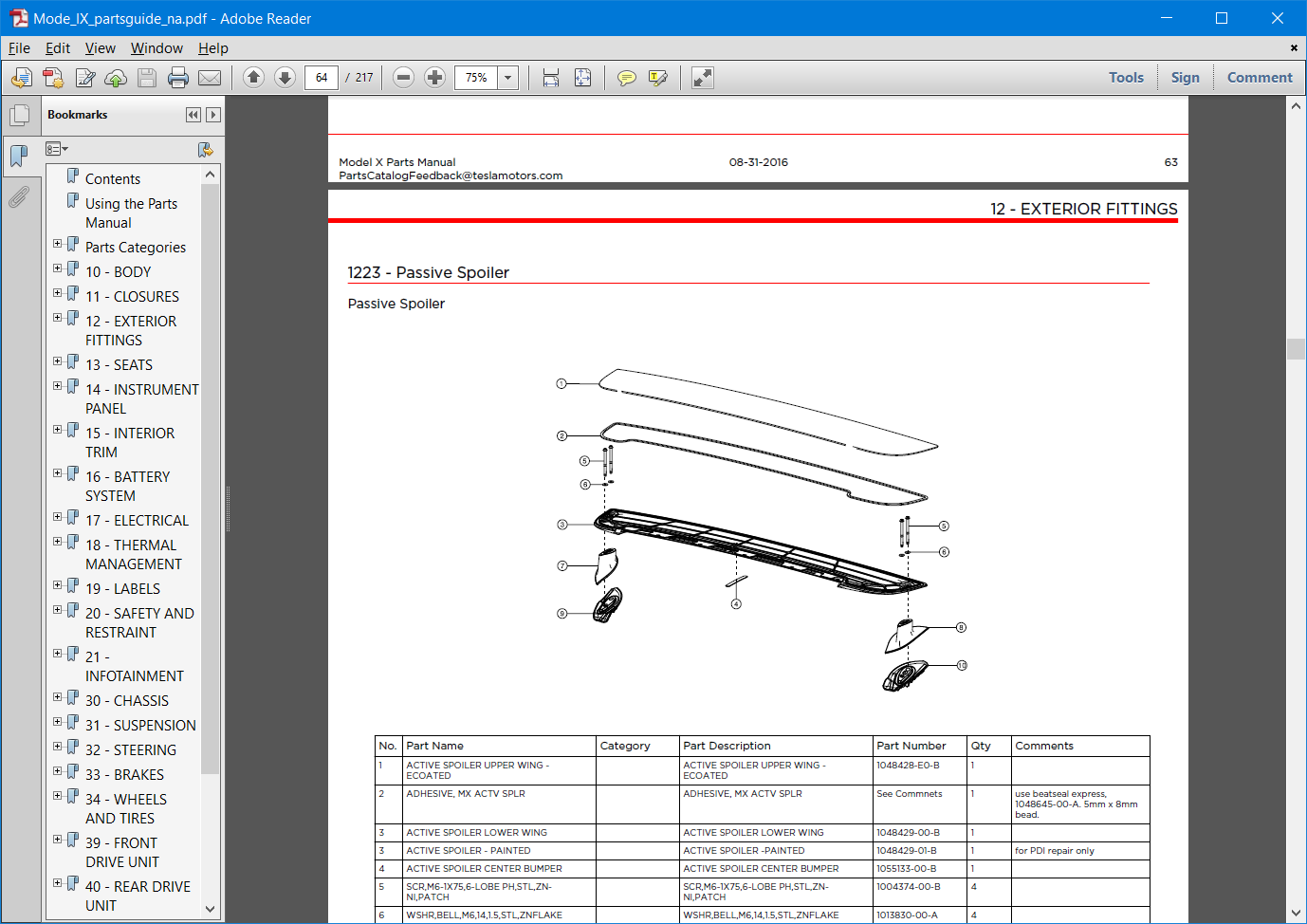Screen dimensions: 1307x924
Task: Click the Fill & Sign pen icon
Action: (85, 77)
